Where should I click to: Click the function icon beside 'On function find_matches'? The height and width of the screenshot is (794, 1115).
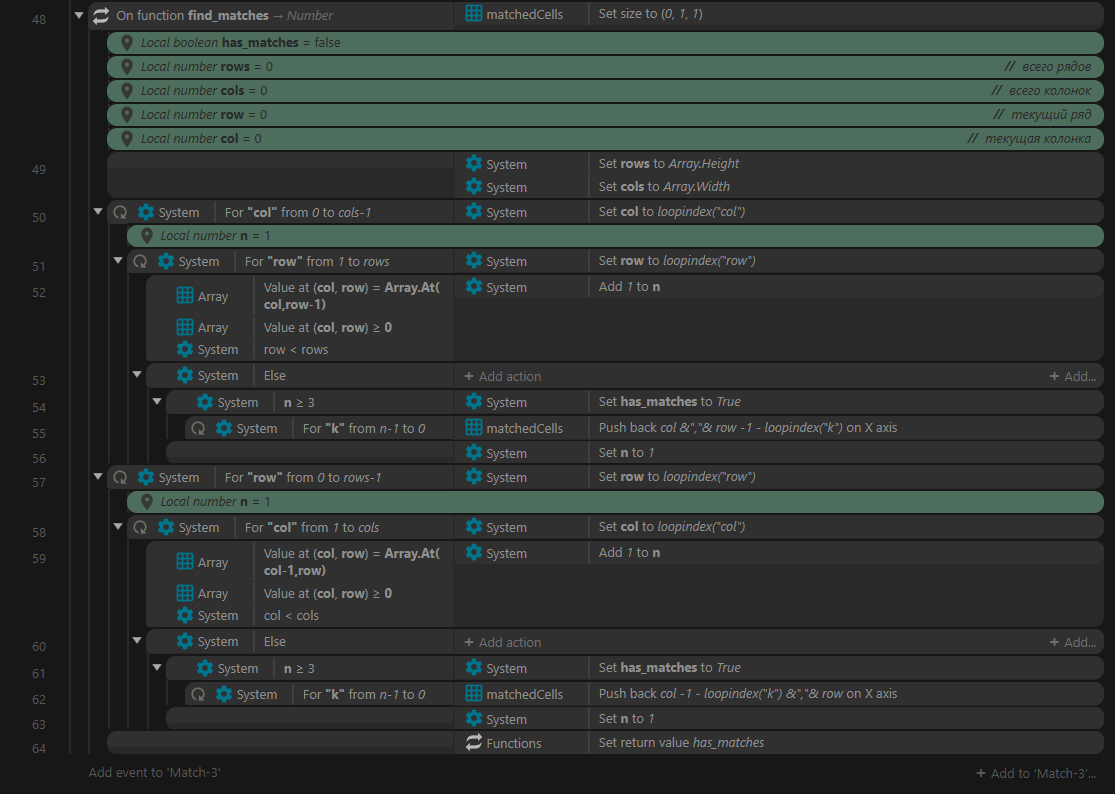click(x=101, y=15)
